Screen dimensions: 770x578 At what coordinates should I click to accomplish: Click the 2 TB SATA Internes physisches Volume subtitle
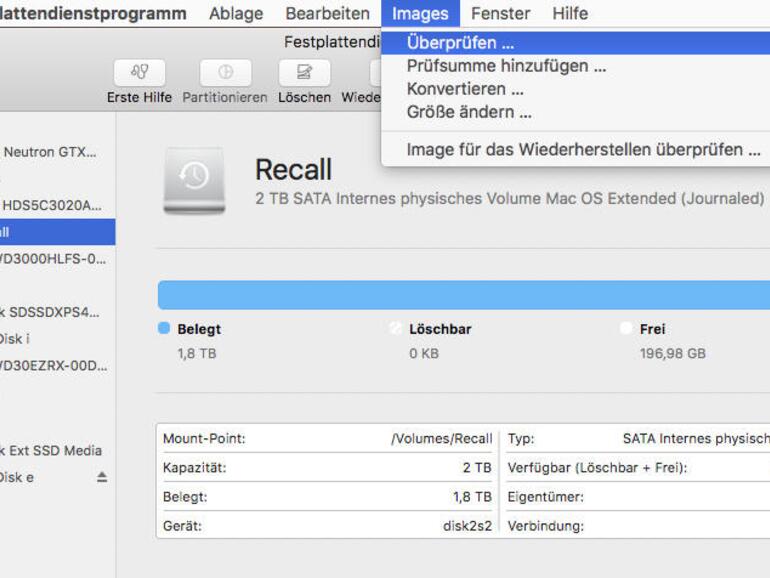510,198
